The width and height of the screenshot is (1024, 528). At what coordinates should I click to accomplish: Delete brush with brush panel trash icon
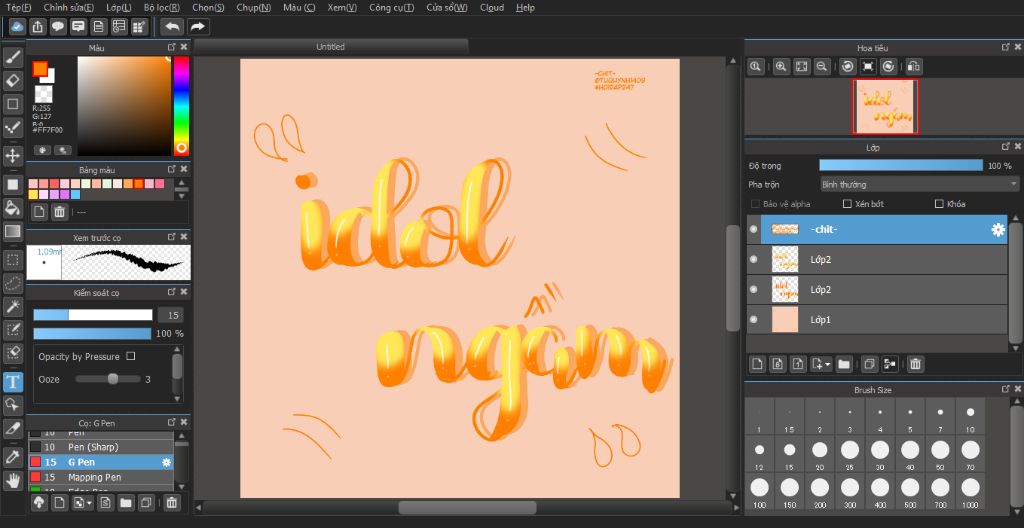click(171, 503)
